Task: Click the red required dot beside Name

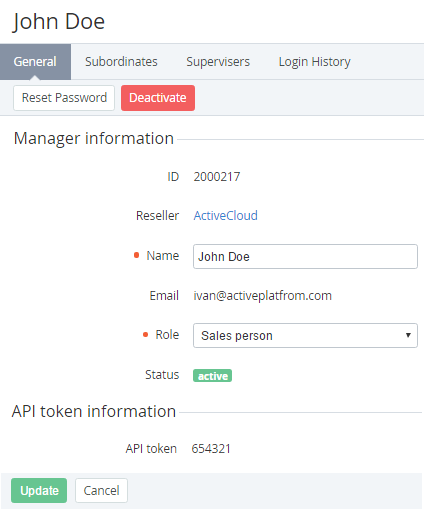Action: 136,255
